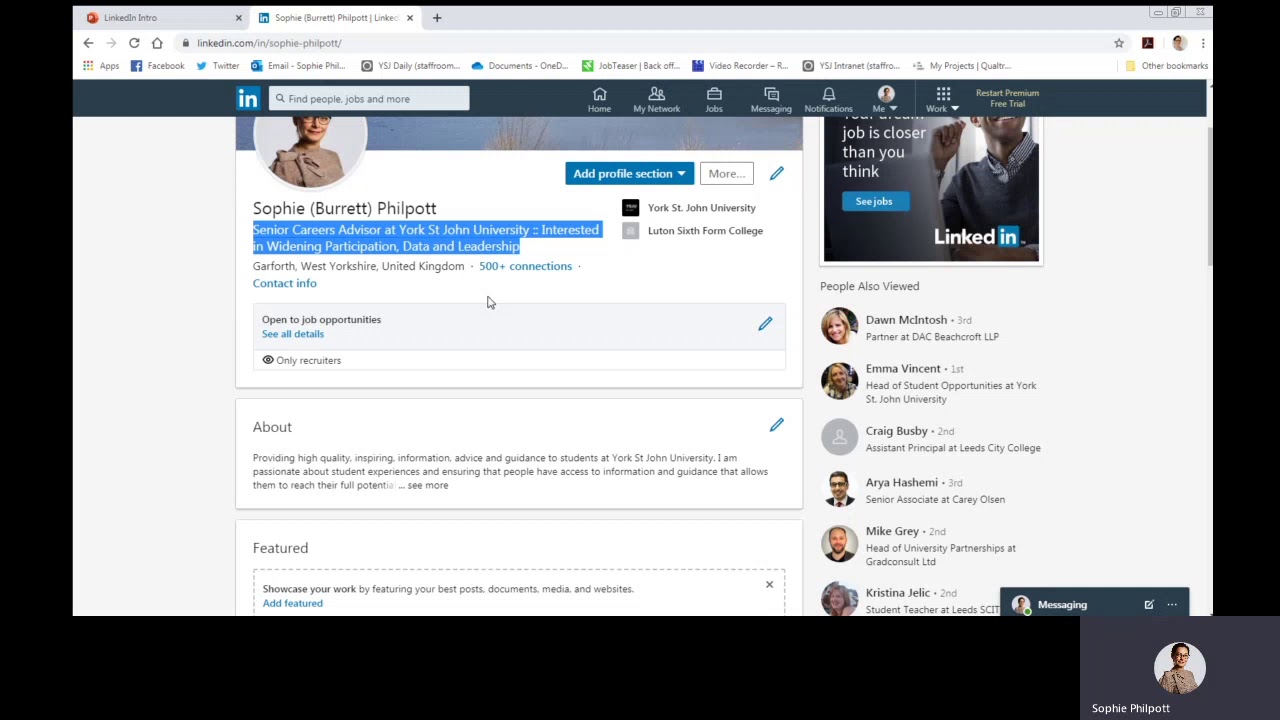Close the LinkedIn Intro tab

pos(238,18)
